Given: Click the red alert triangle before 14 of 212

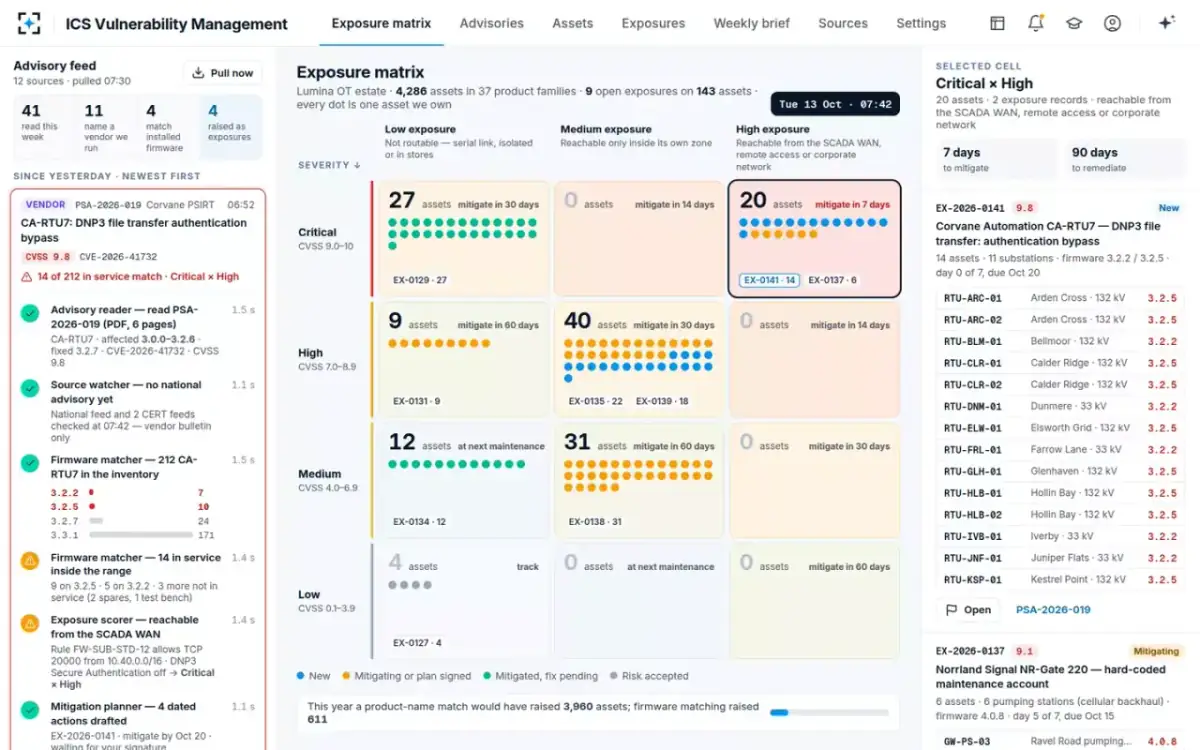Looking at the screenshot, I should coord(27,277).
